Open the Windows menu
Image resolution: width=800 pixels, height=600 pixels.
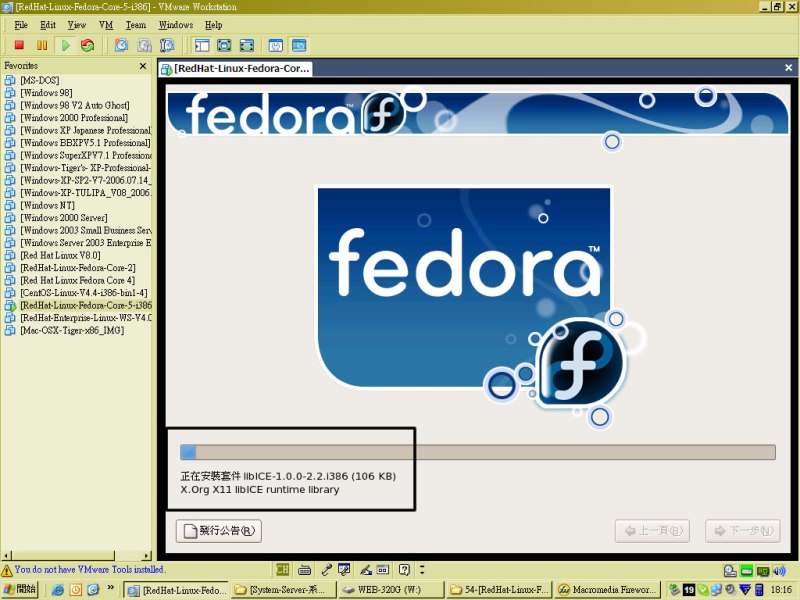[x=176, y=24]
